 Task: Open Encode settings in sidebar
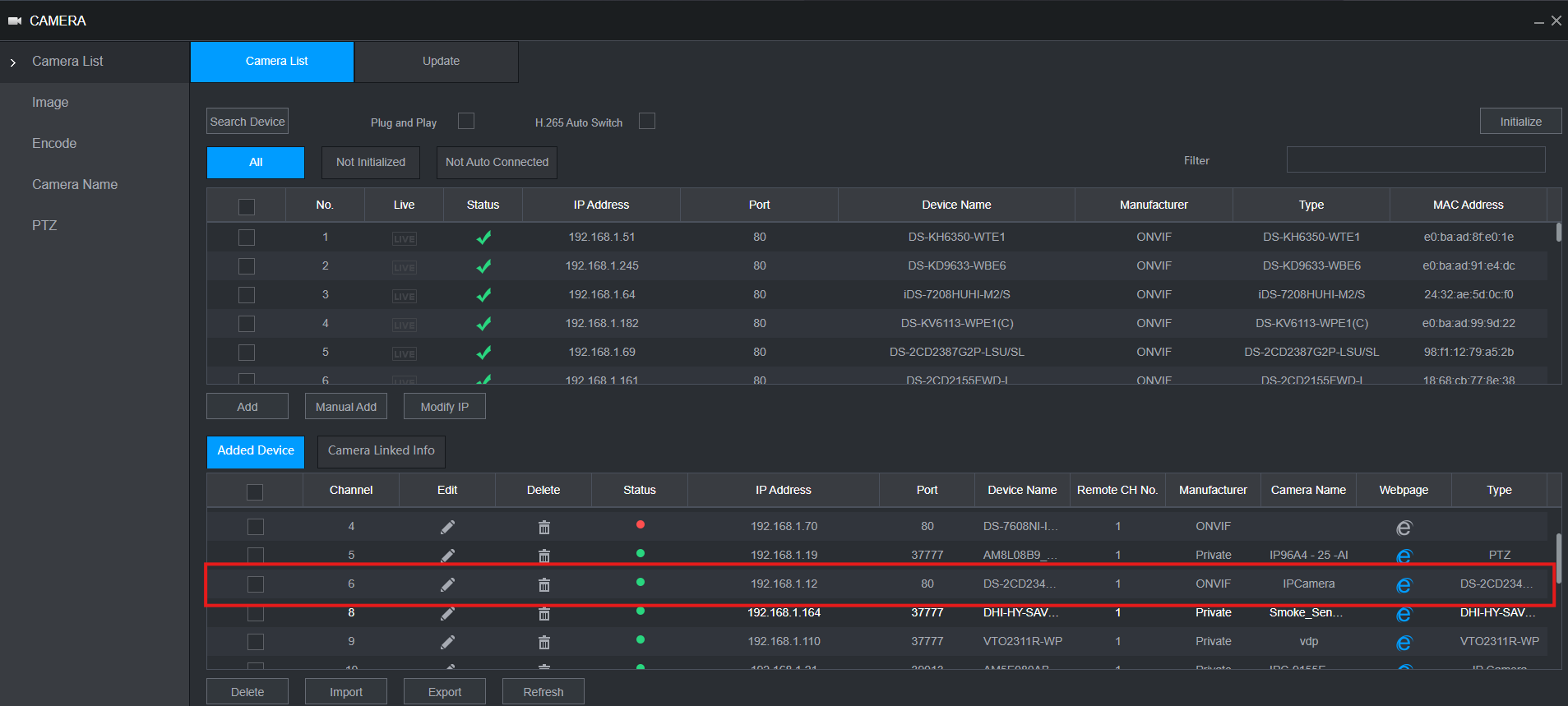pyautogui.click(x=54, y=144)
